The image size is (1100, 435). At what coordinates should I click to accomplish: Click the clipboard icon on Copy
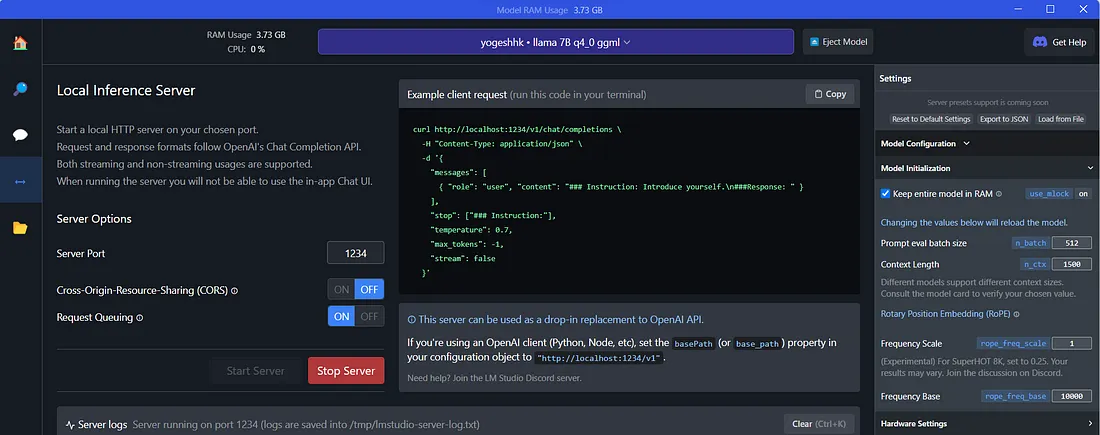(819, 94)
